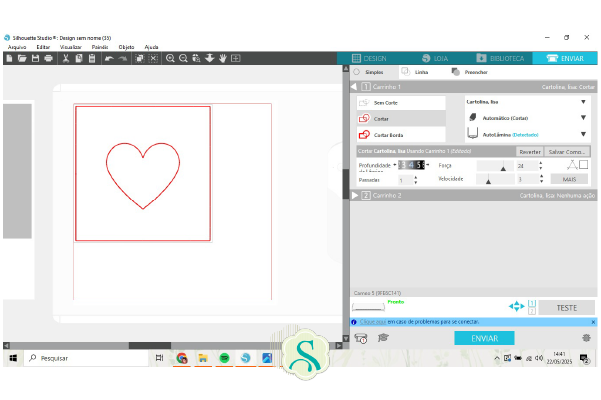Select tool carriage 2 box near TESTE
Screen dimensions: 601x400
point(532,311)
